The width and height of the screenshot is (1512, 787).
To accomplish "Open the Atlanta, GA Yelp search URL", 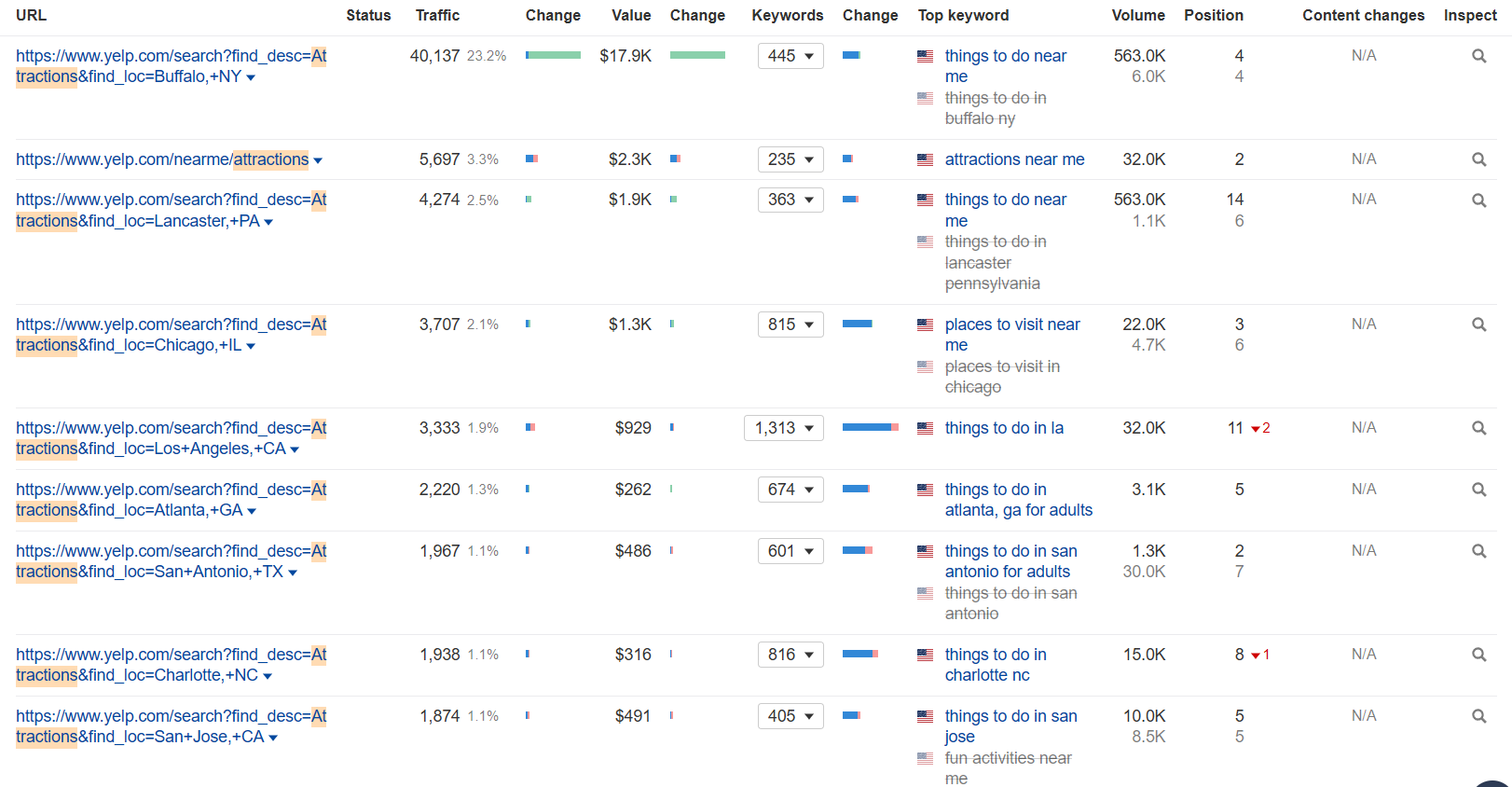I will tap(172, 500).
